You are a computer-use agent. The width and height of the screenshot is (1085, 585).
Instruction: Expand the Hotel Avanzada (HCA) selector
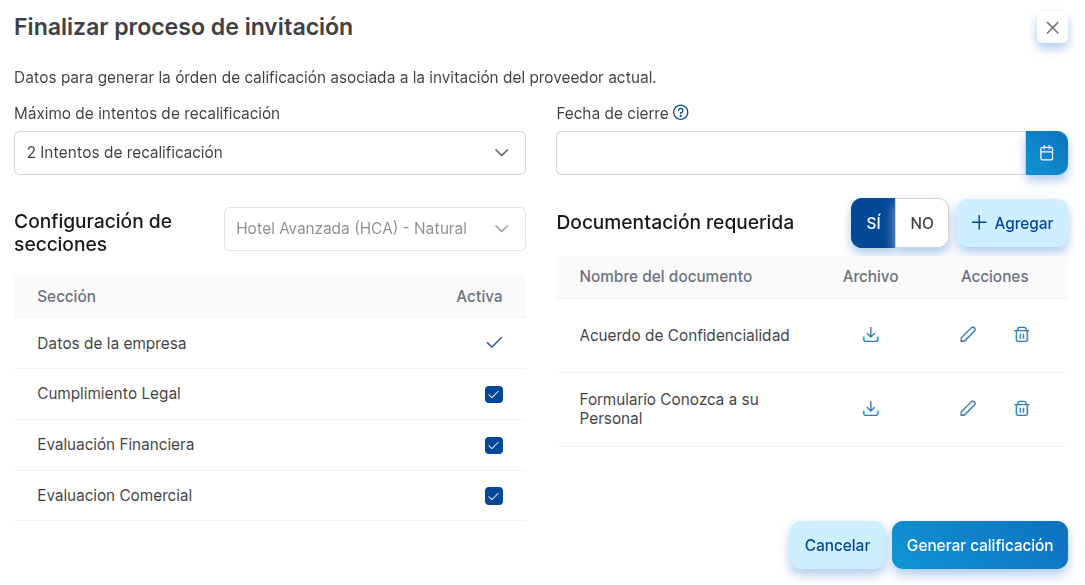(x=374, y=229)
